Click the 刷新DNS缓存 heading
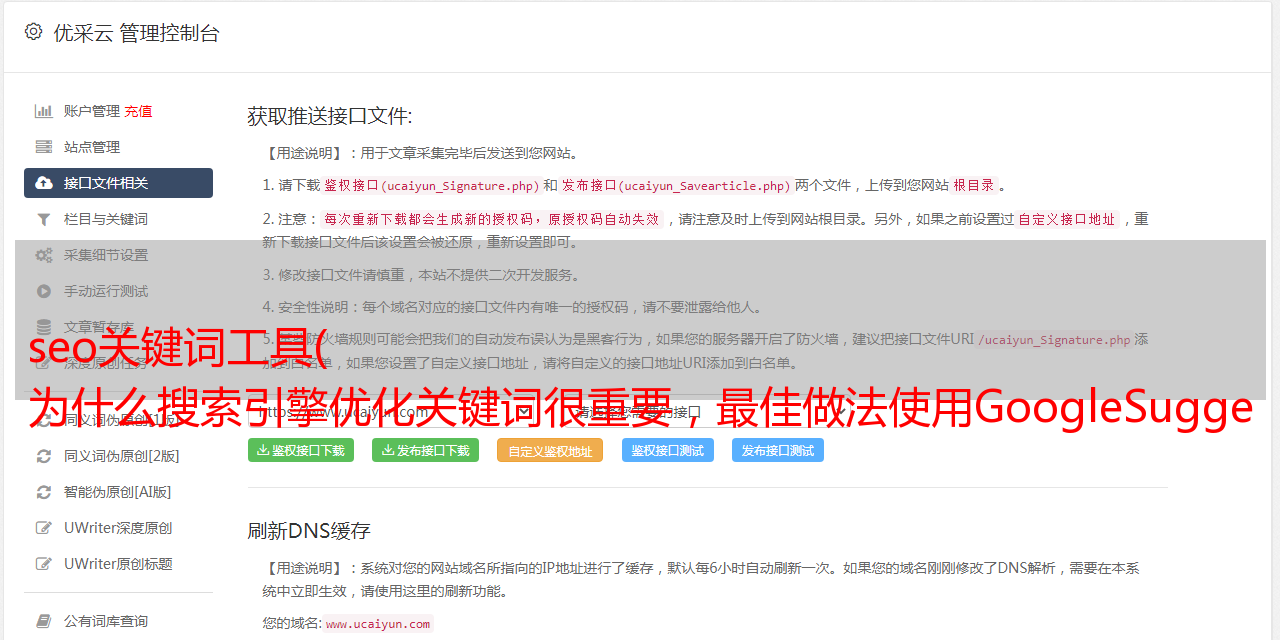The image size is (1280, 640). pos(310,531)
